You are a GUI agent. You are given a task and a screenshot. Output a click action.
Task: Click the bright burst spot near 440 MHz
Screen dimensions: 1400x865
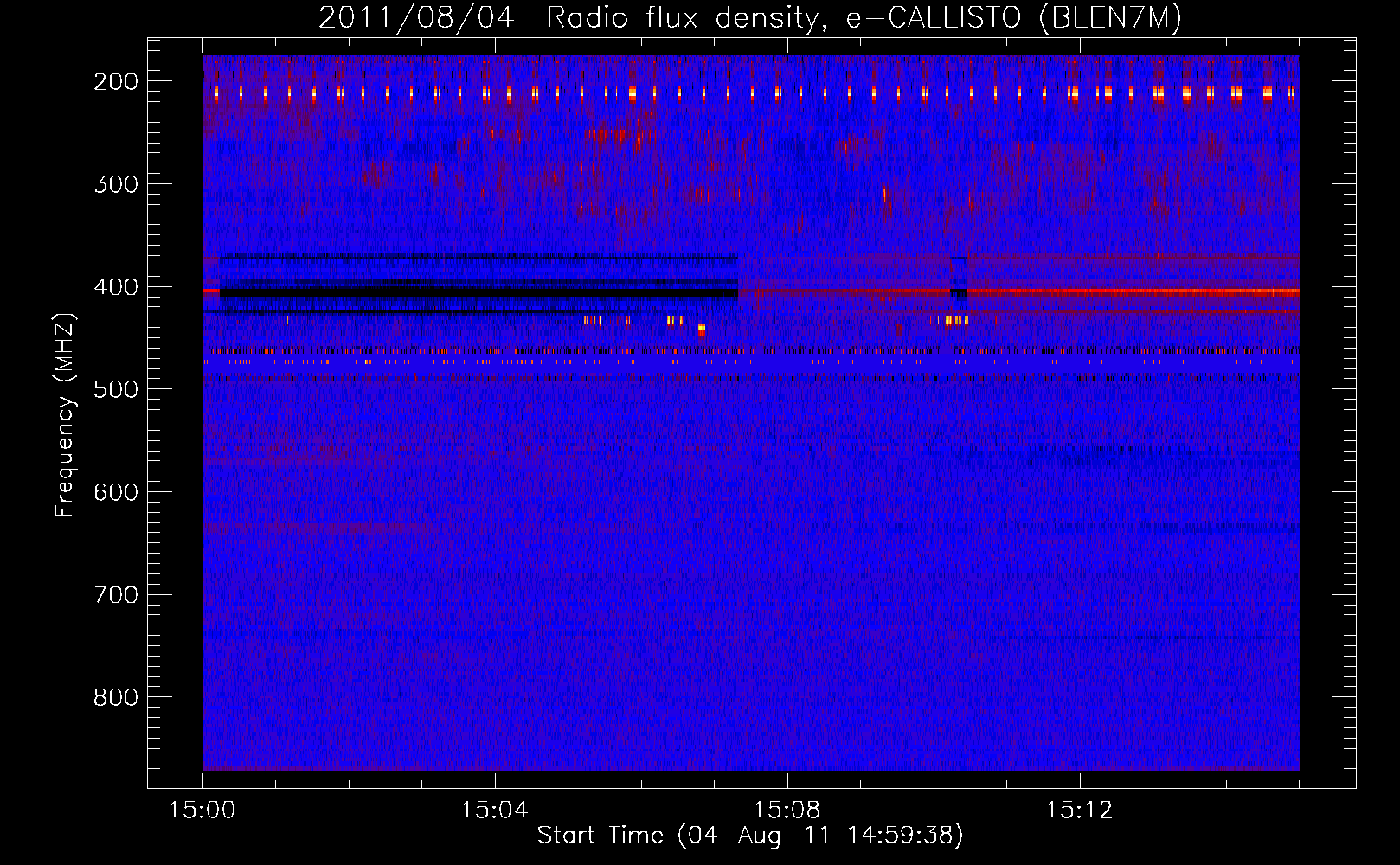pos(702,329)
